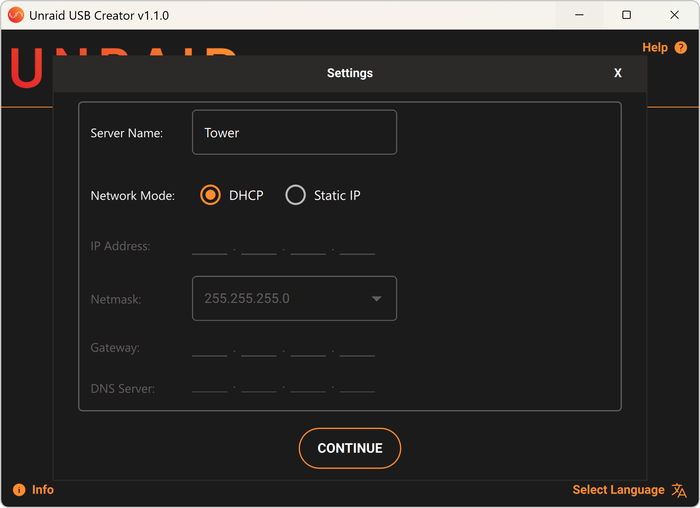Close the Unraid USB Creator window

(674, 15)
